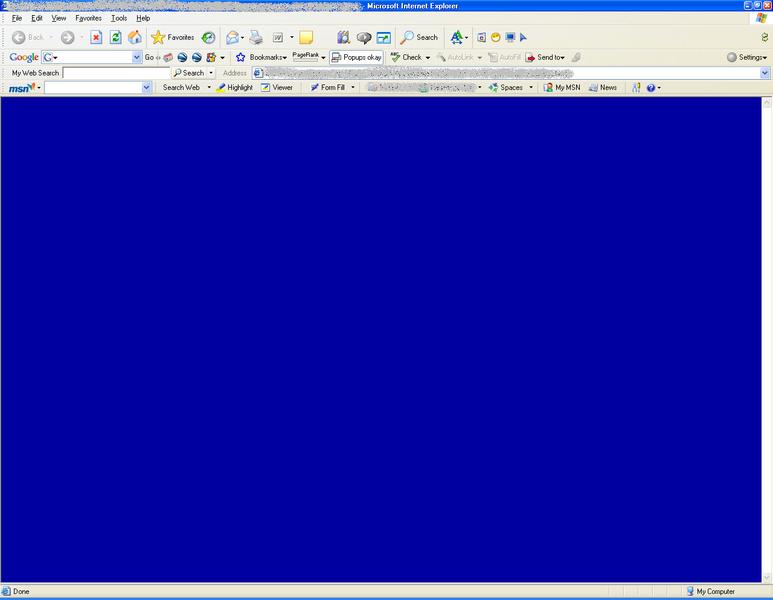Click the yellow sticky note toolbar icon
Screen dimensions: 773x600
[x=306, y=37]
